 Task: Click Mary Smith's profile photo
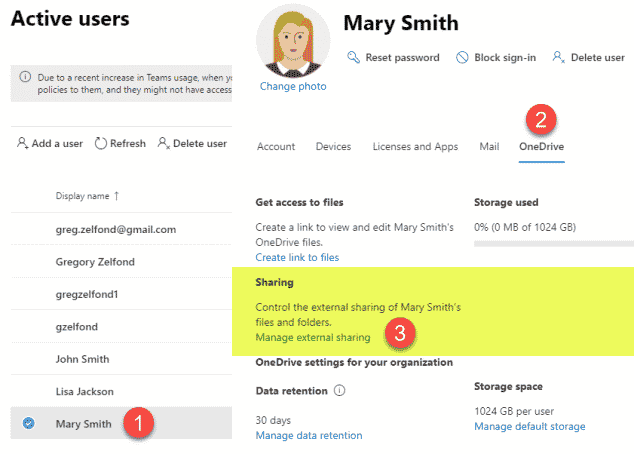[293, 41]
